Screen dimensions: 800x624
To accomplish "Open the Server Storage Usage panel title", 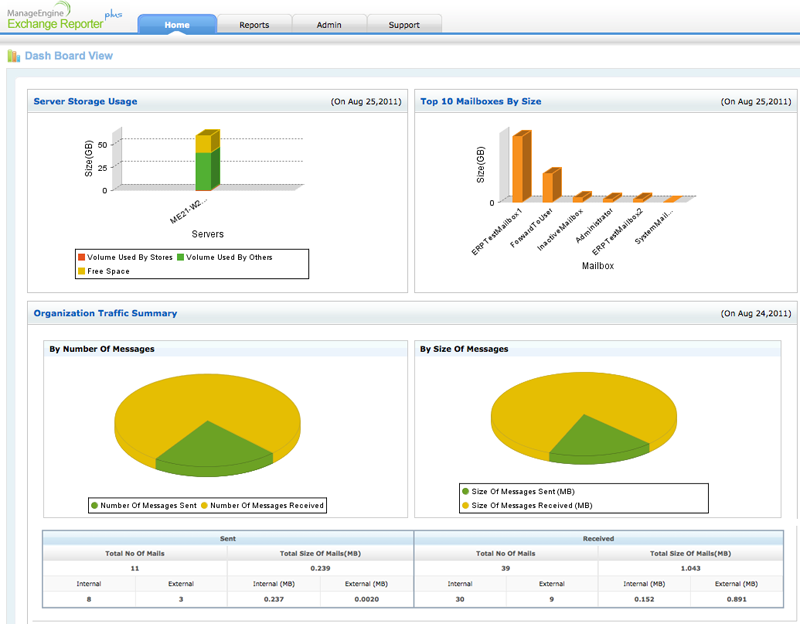I will [x=85, y=101].
